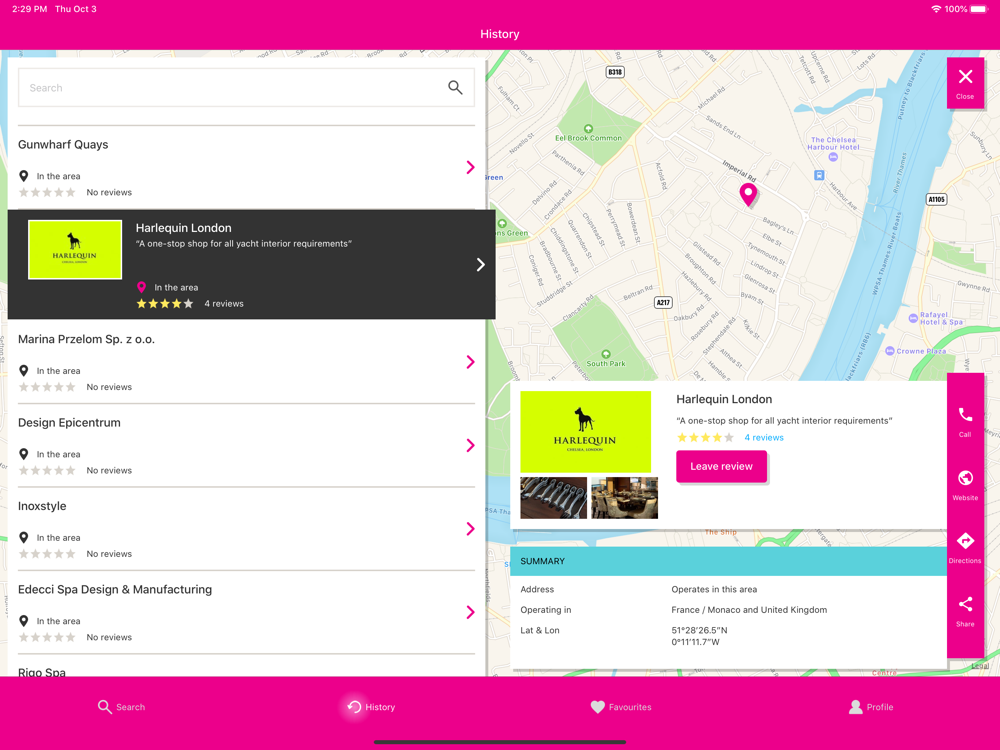Screen dimensions: 1000x750
Task: Click location pin icon in Inoxstyle row
Action: [24, 538]
